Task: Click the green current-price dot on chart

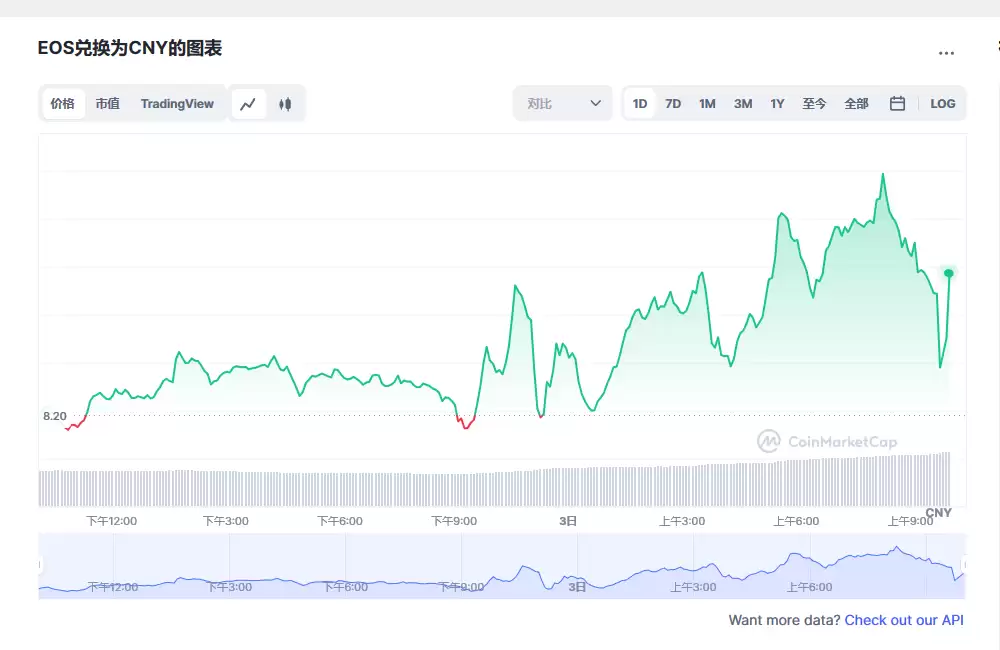Action: [x=949, y=273]
